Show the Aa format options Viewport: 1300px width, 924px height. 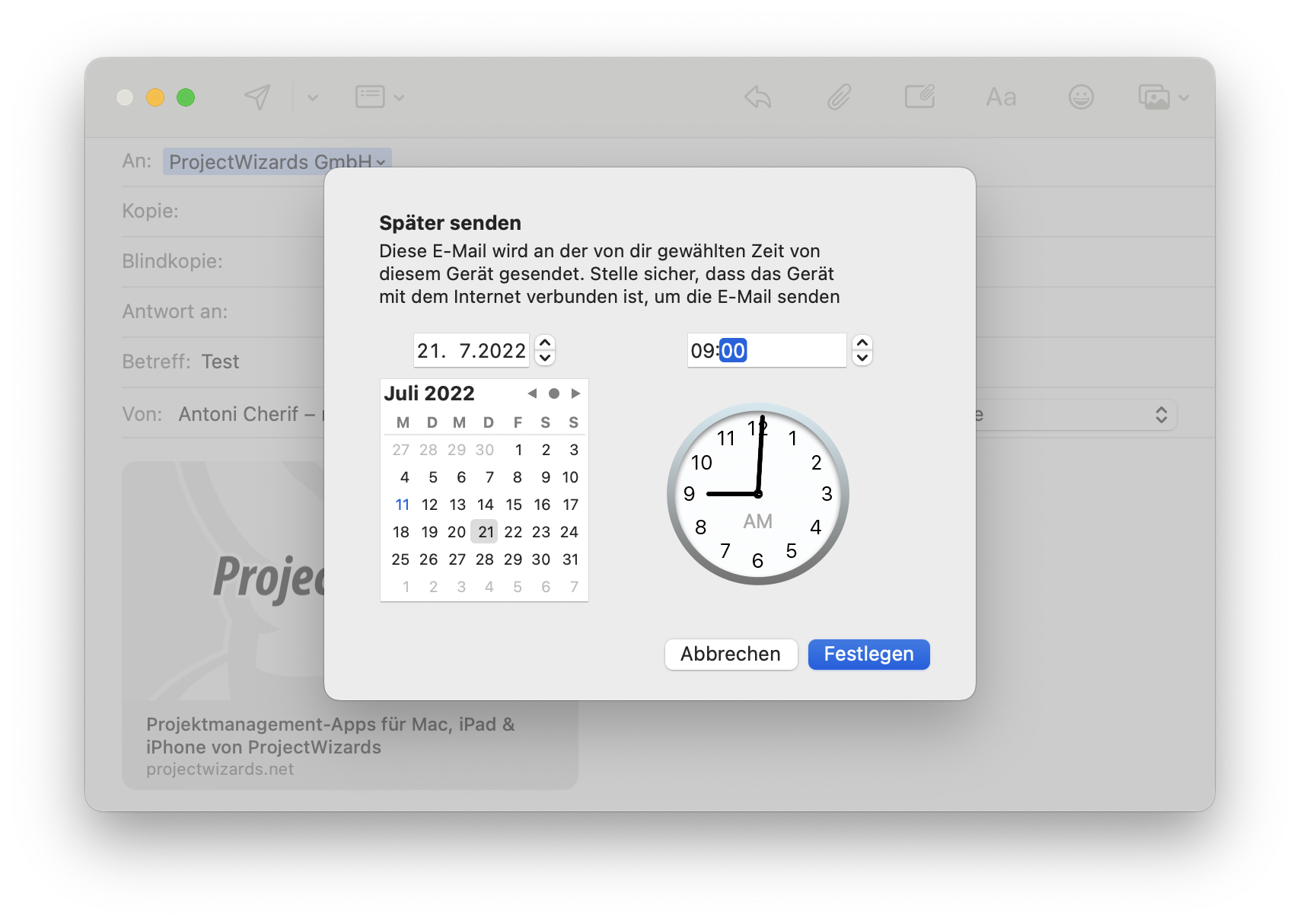[1001, 97]
